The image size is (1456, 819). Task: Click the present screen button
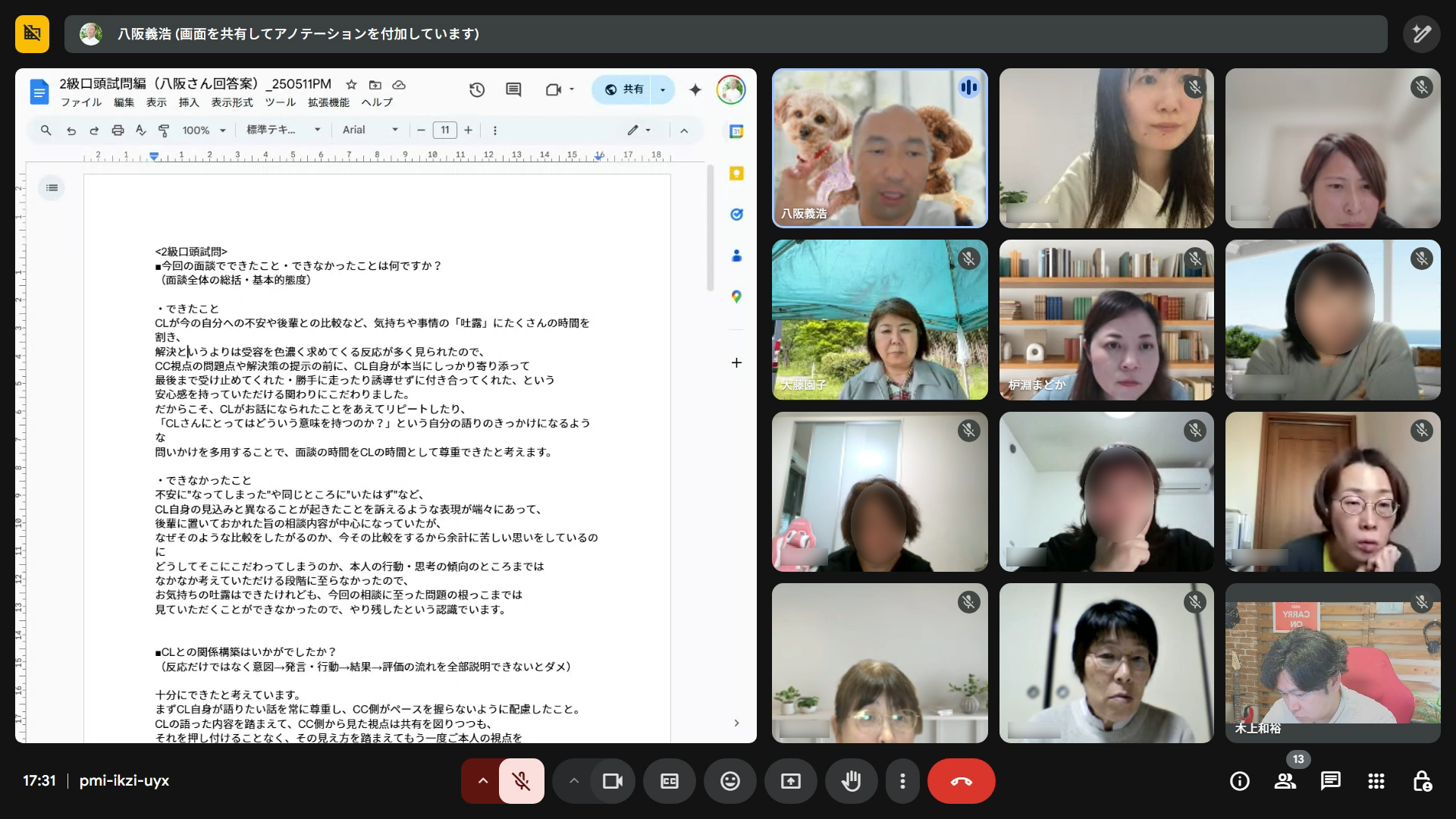click(x=790, y=781)
